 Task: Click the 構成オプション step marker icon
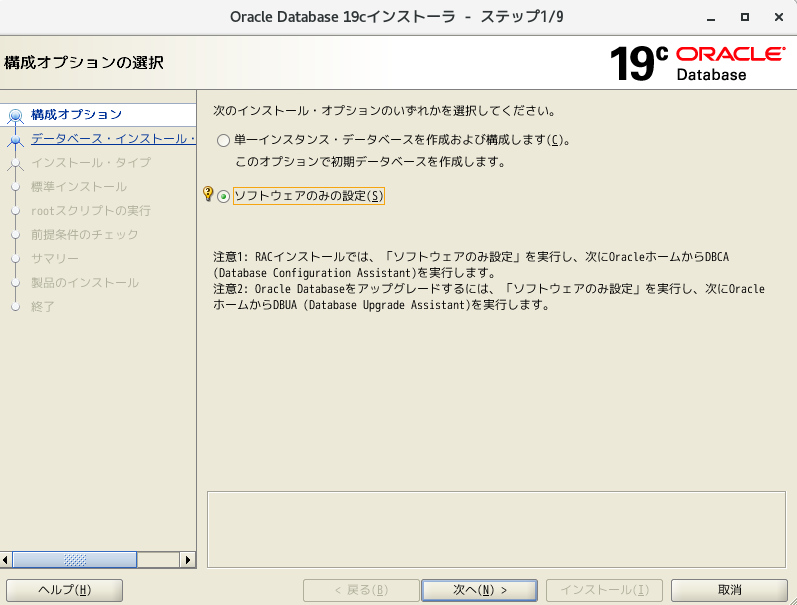pyautogui.click(x=16, y=116)
